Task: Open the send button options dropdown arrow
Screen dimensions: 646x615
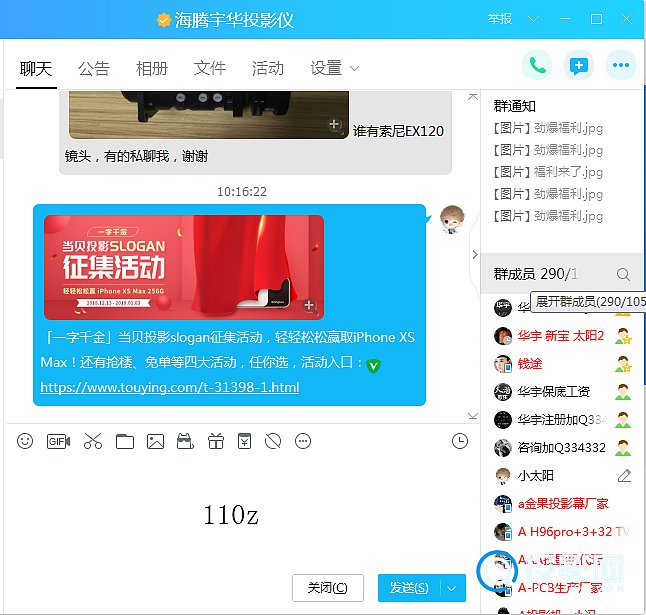Action: tap(452, 588)
